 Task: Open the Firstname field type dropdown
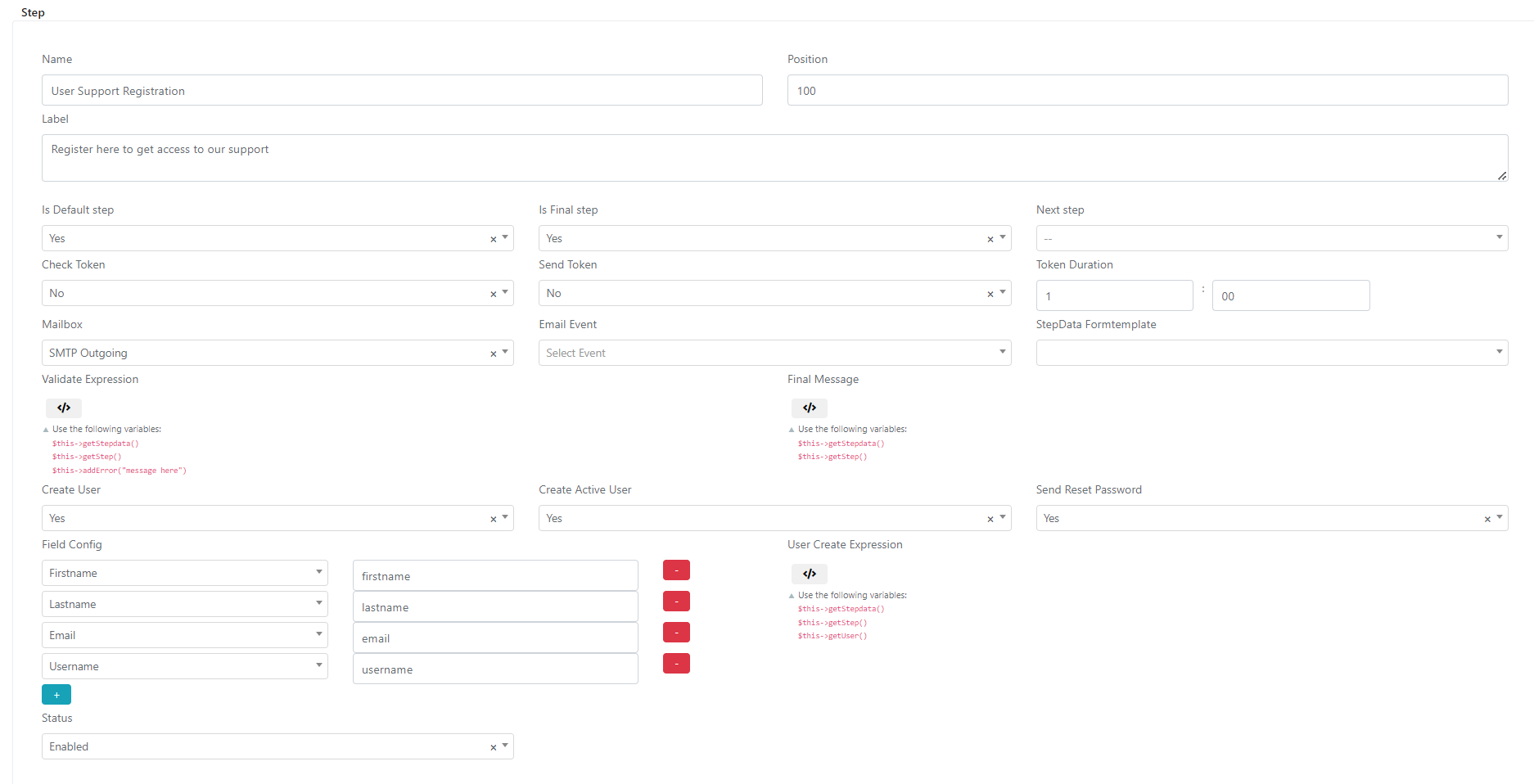[185, 573]
